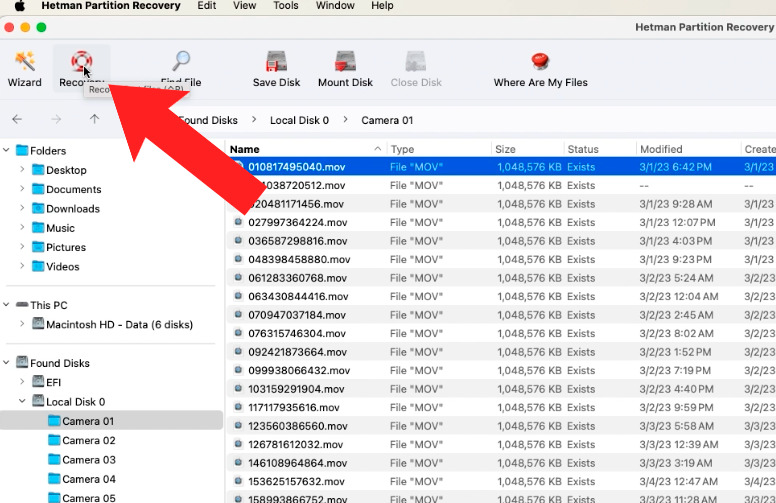Expand Macintosh HD - Data node
The height and width of the screenshot is (503, 776).
[22, 324]
